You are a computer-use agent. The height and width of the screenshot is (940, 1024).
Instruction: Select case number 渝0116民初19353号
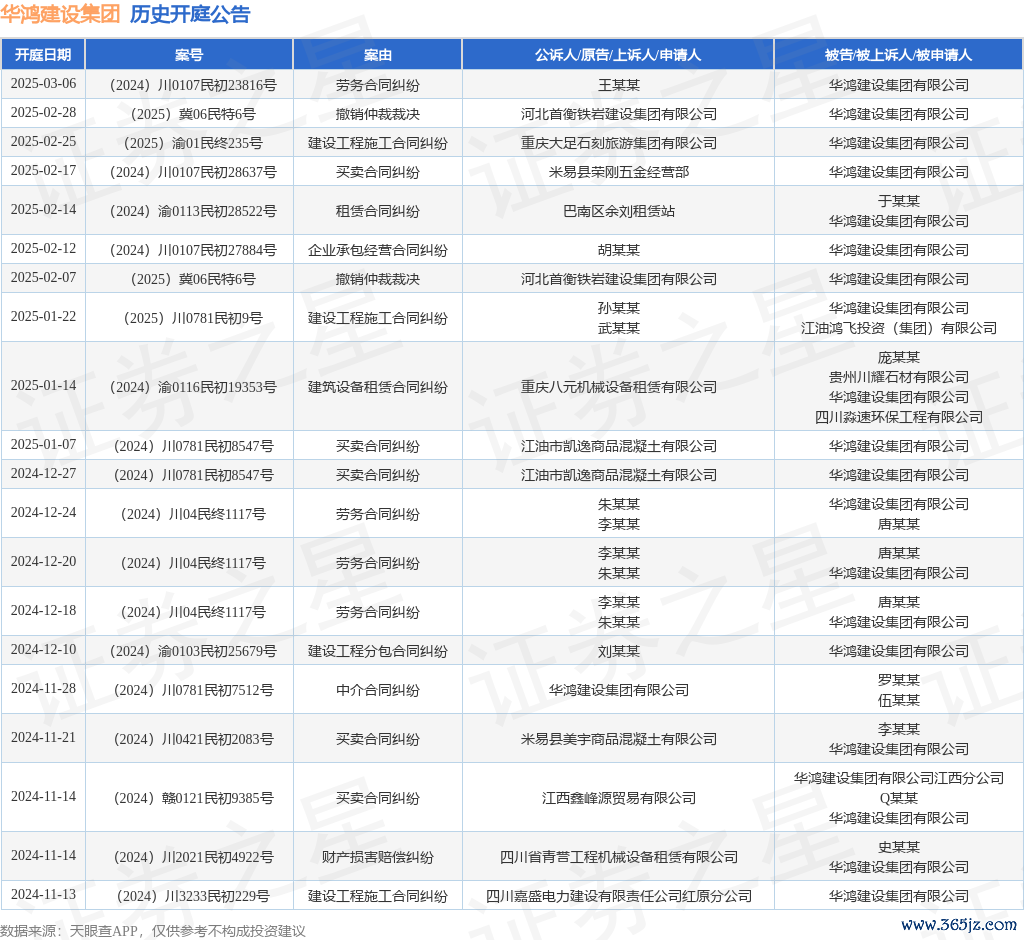click(x=193, y=387)
